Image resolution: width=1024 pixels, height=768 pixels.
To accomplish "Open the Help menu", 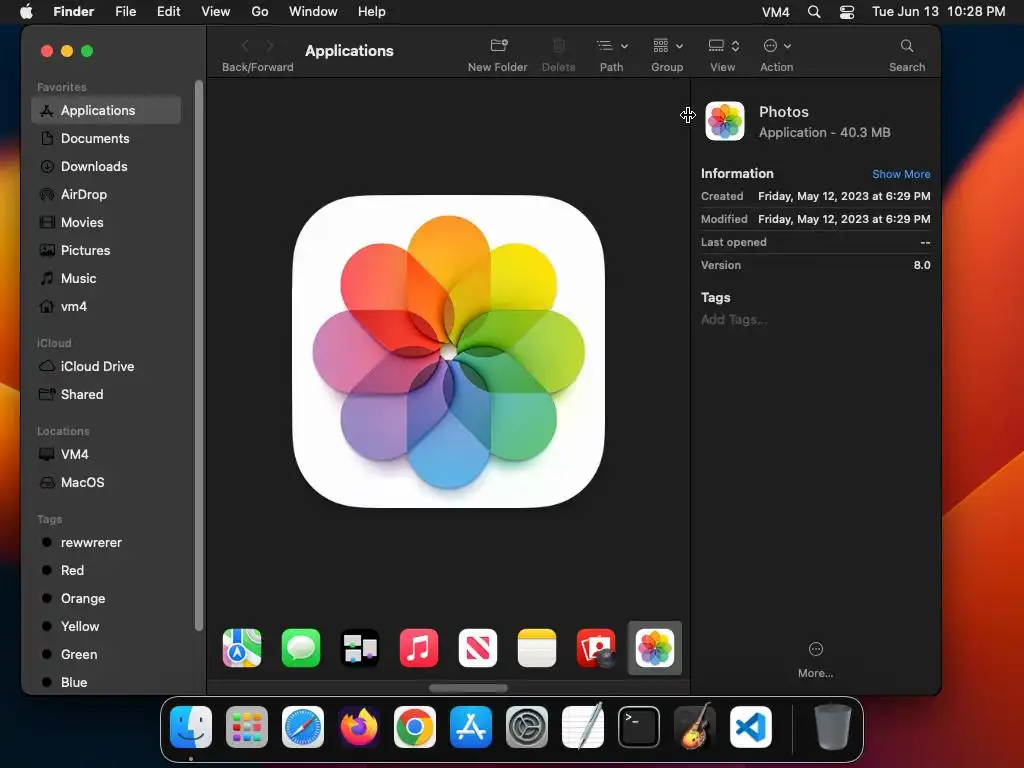I will coord(372,12).
